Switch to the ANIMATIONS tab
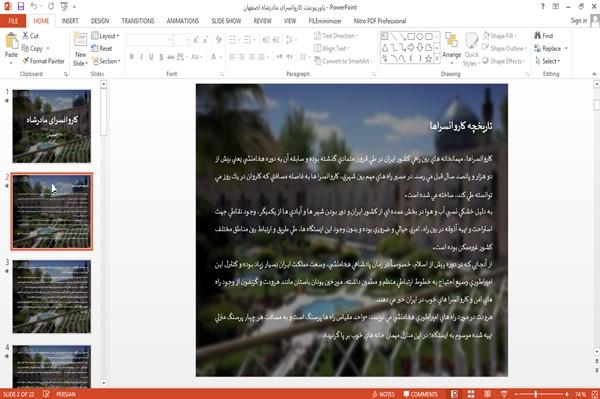 click(x=183, y=21)
